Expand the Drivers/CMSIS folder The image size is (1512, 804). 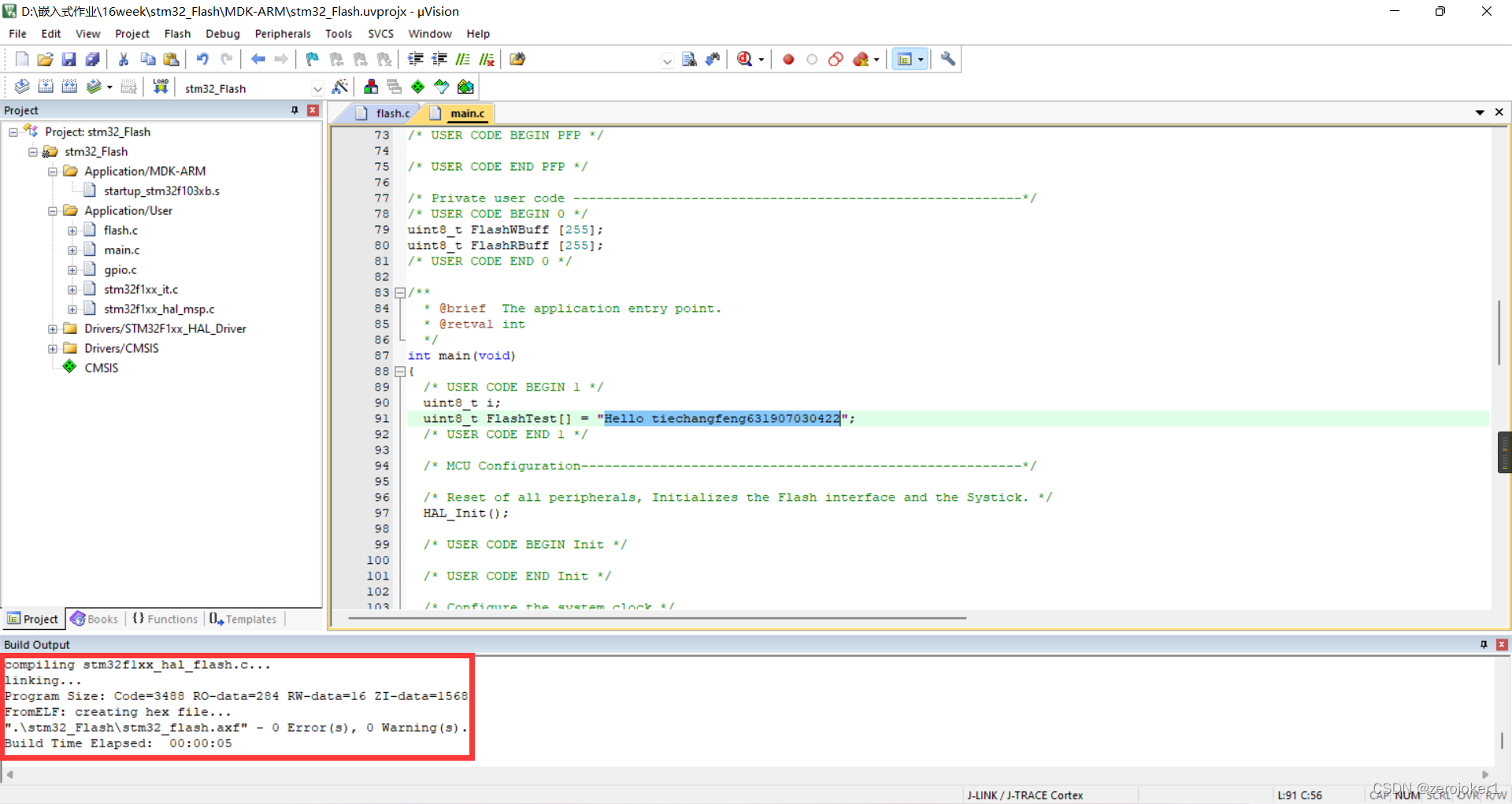[x=53, y=349]
